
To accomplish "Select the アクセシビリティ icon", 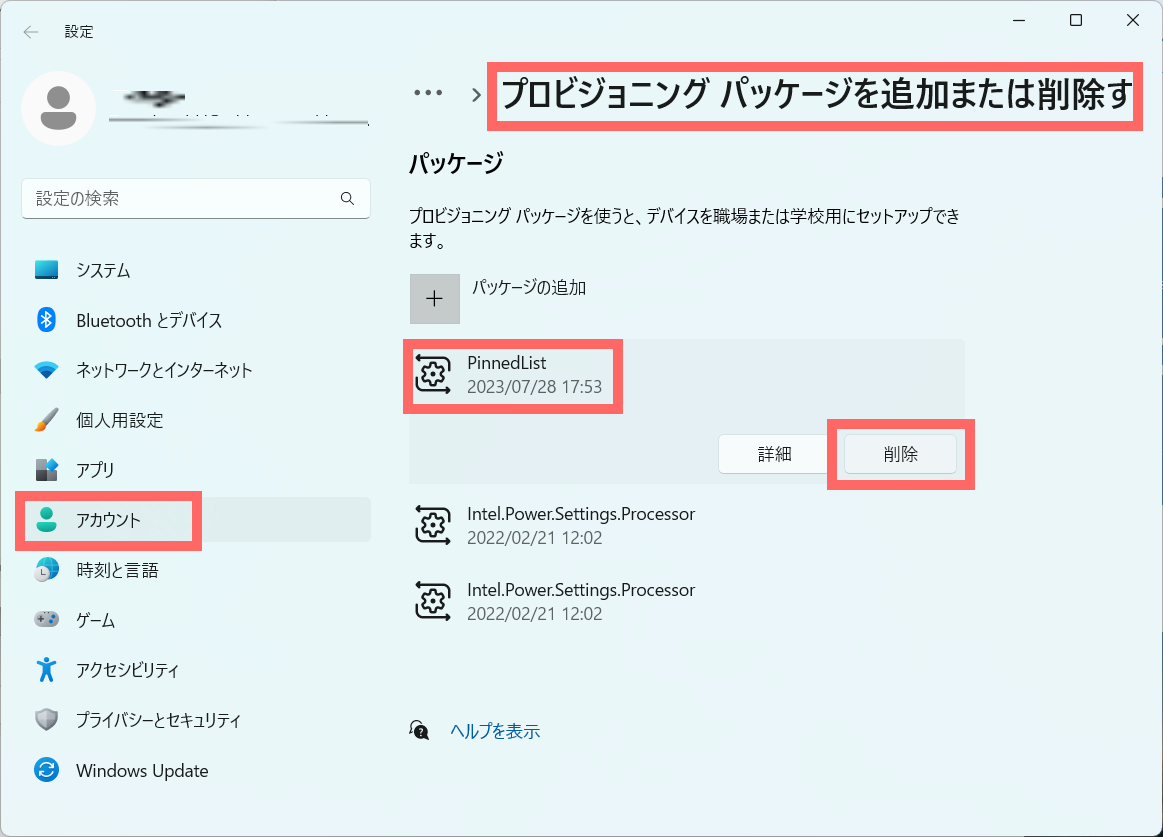I will 46,670.
